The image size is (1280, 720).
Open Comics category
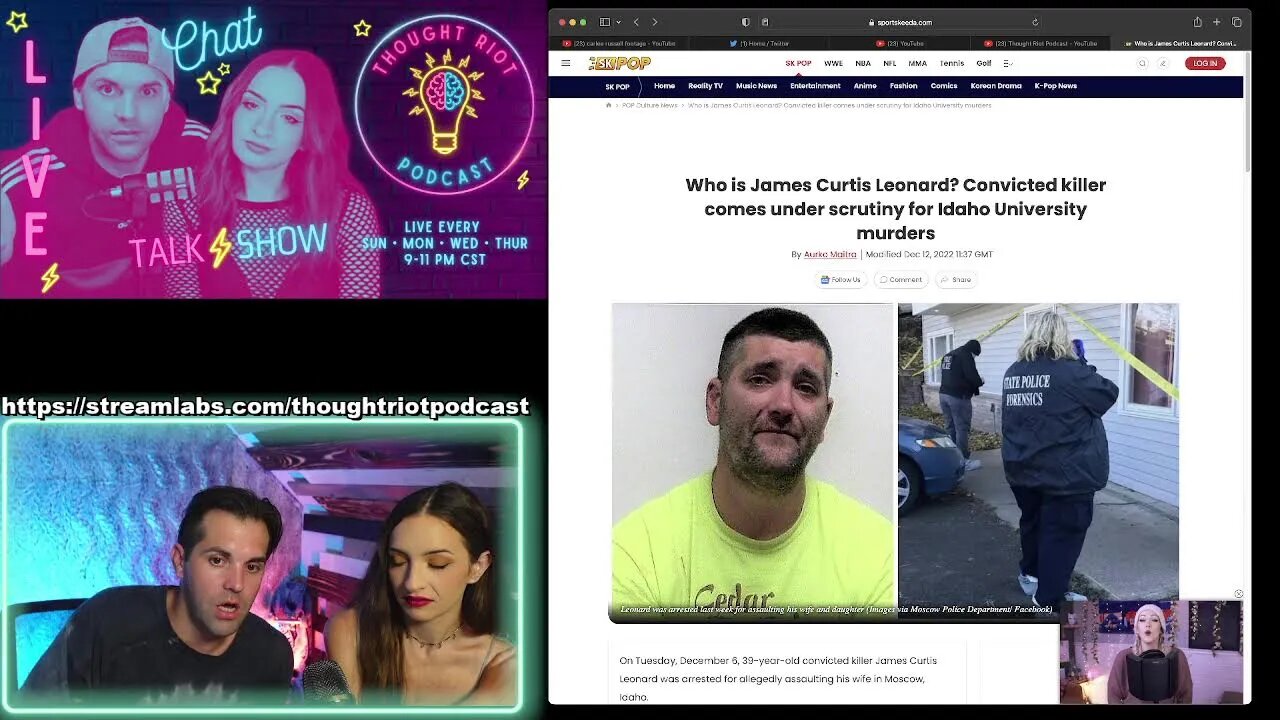point(944,86)
